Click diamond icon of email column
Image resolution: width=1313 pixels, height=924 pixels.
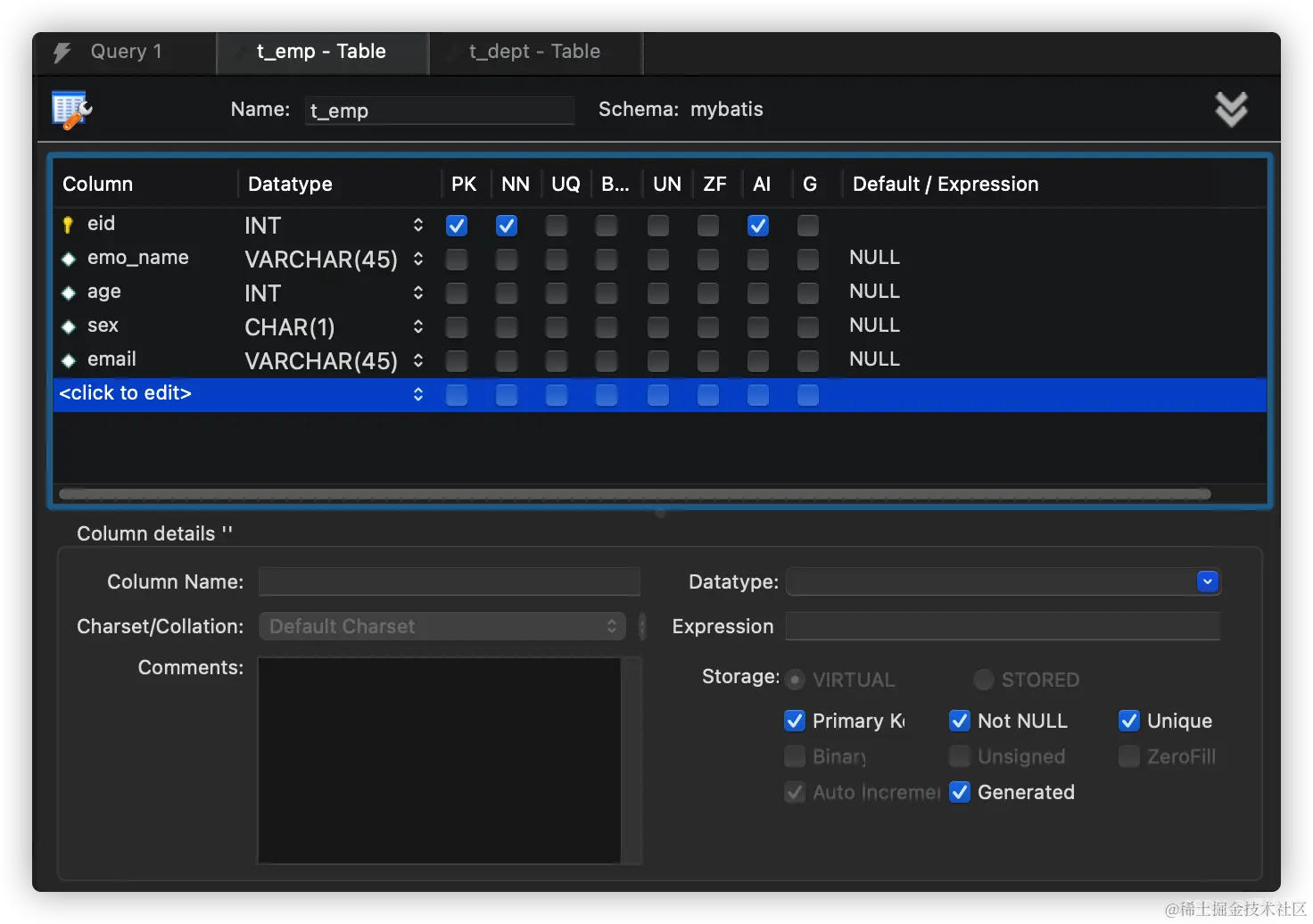[x=69, y=360]
